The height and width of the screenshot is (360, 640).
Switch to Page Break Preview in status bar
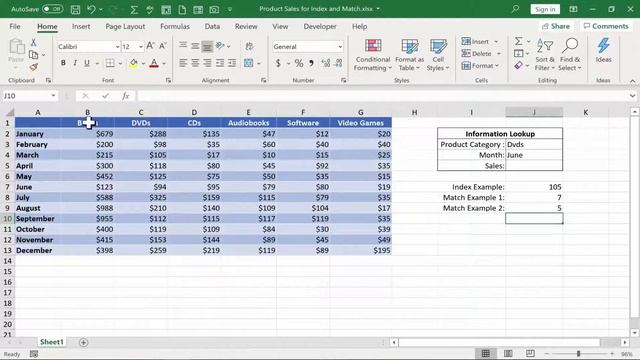[530, 353]
